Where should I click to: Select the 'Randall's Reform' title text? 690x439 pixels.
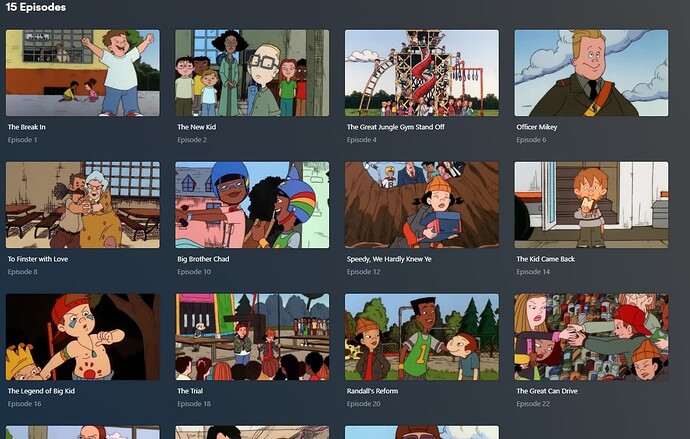click(x=372, y=391)
